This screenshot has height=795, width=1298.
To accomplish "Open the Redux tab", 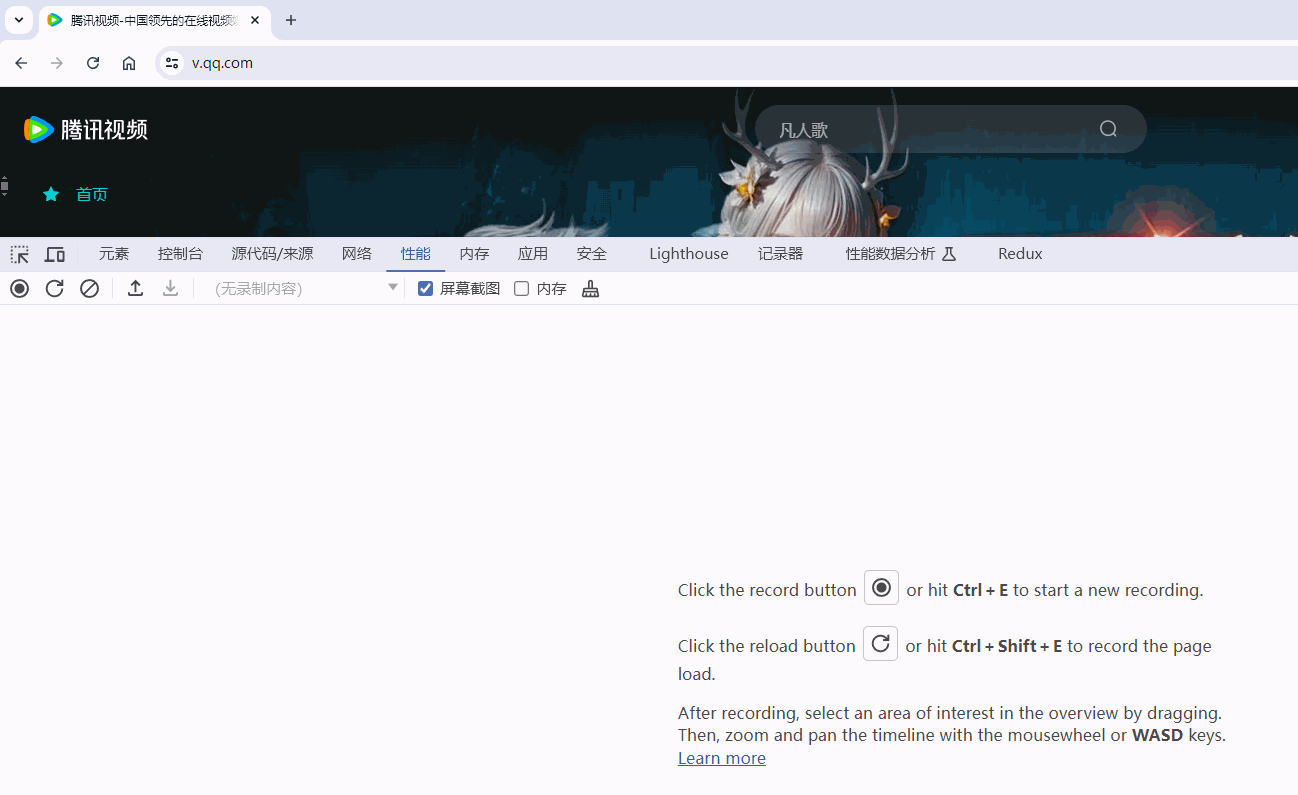I will (1020, 254).
